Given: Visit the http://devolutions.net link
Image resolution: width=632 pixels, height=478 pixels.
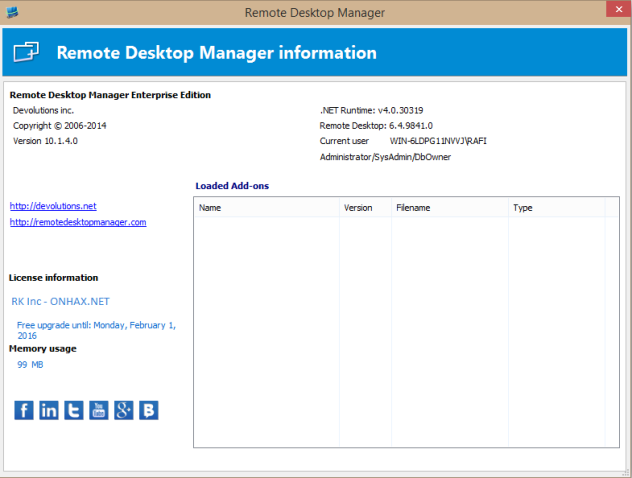Looking at the screenshot, I should coord(53,206).
